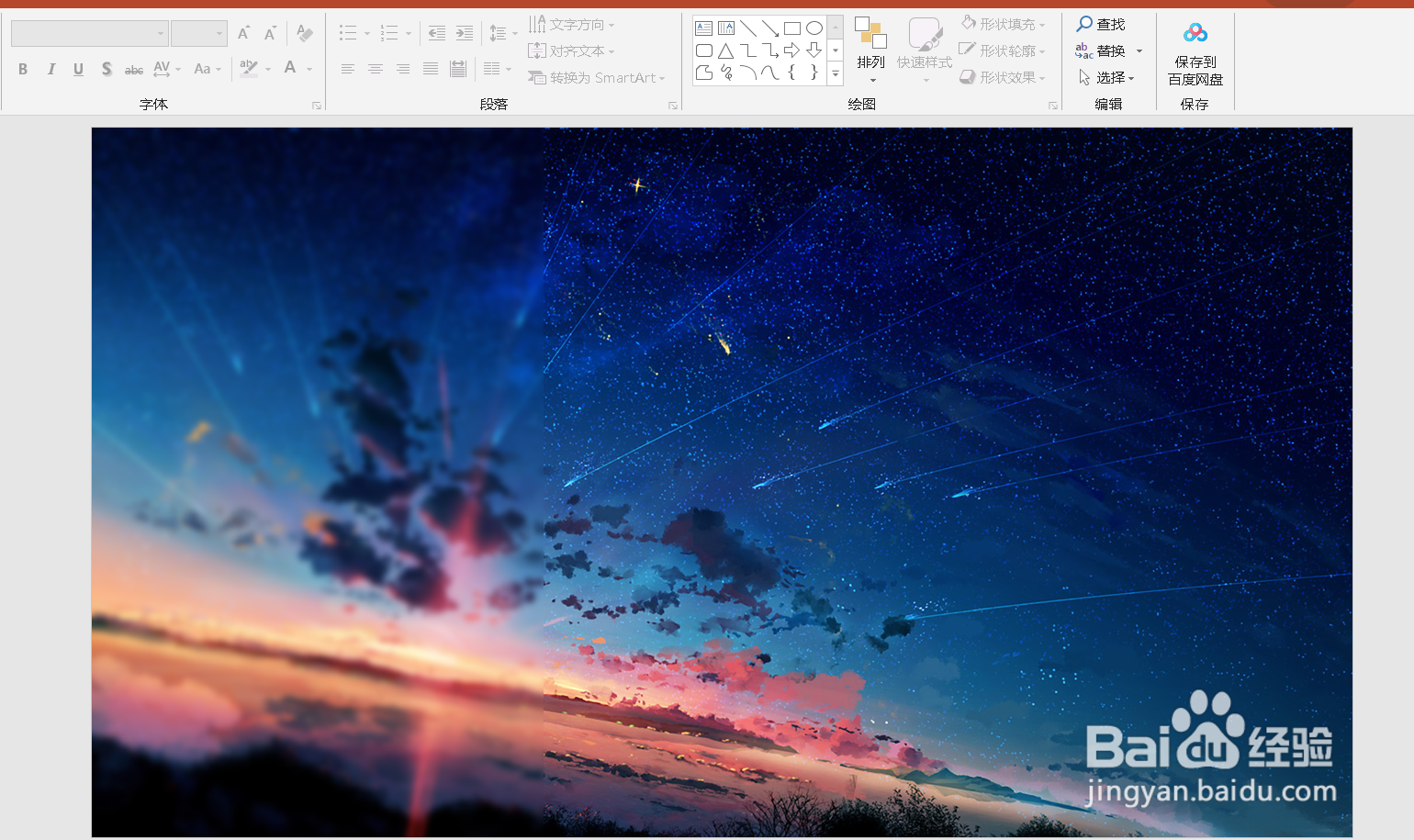Open the character spacing AV dropdown
The height and width of the screenshot is (840, 1414).
(x=167, y=69)
